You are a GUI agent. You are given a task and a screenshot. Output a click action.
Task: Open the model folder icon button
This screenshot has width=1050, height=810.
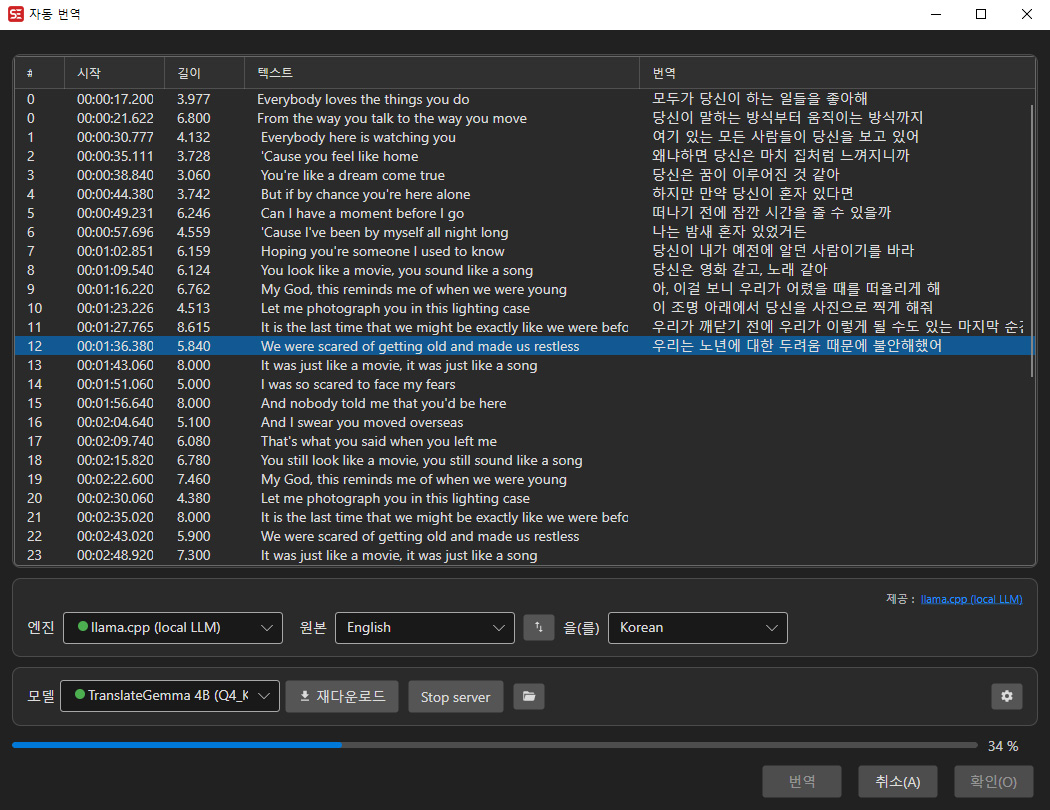click(x=528, y=696)
